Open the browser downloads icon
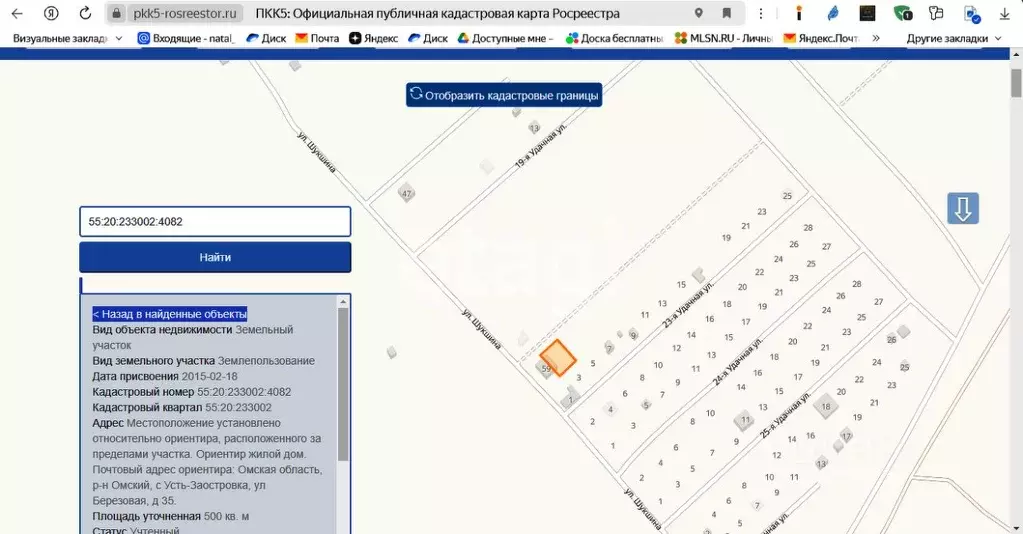The width and height of the screenshot is (1023, 534). (x=1004, y=14)
